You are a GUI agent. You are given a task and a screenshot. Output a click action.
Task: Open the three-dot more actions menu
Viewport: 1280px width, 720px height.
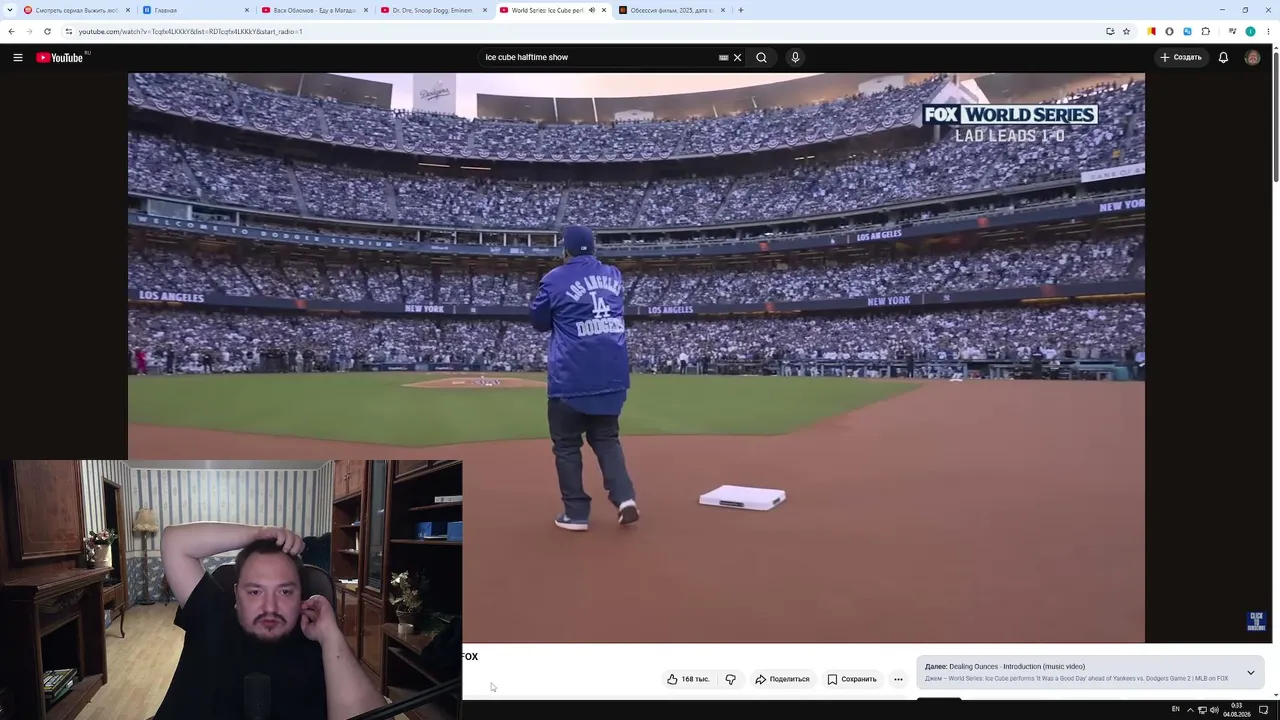click(x=898, y=679)
